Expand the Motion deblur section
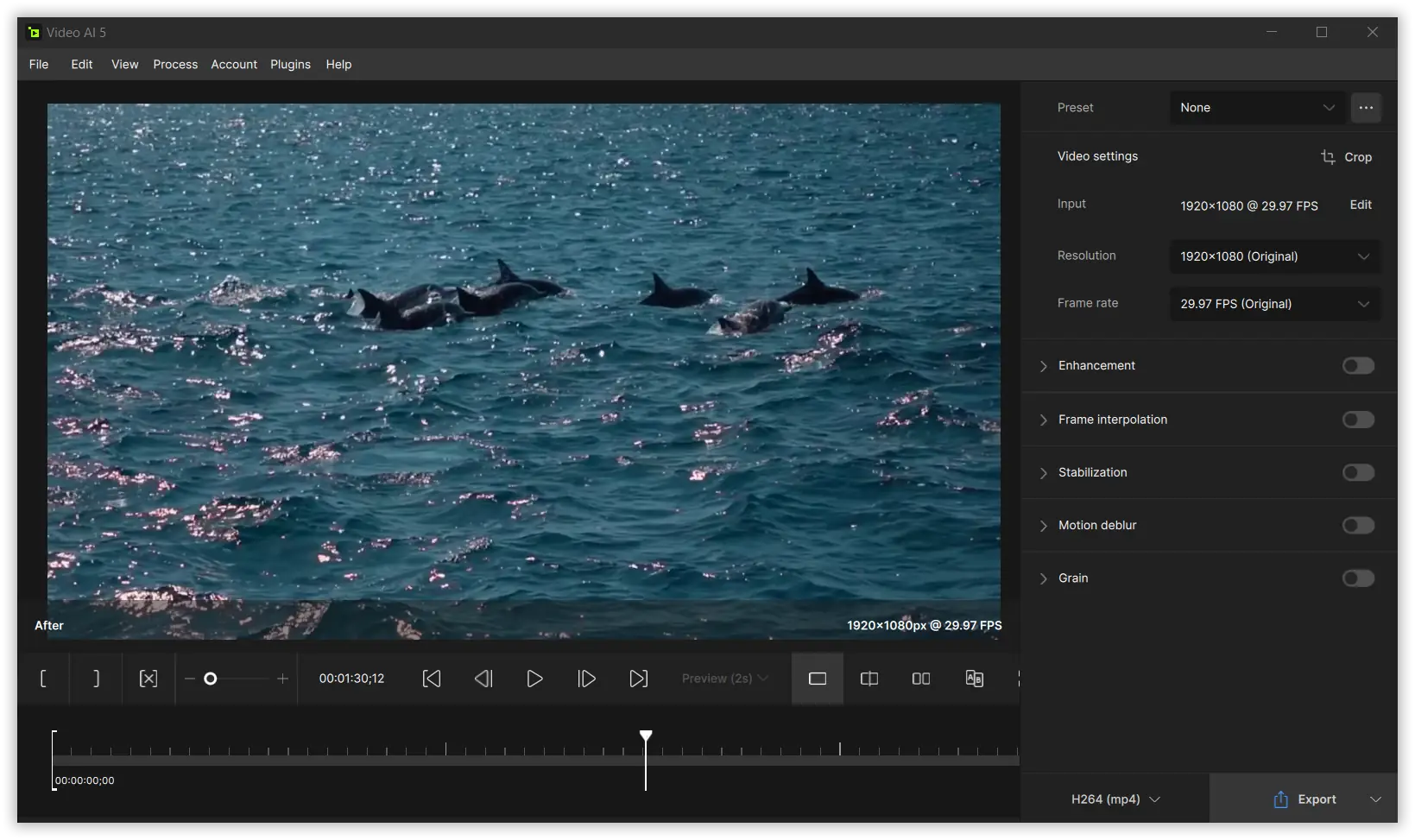 pyautogui.click(x=1044, y=526)
